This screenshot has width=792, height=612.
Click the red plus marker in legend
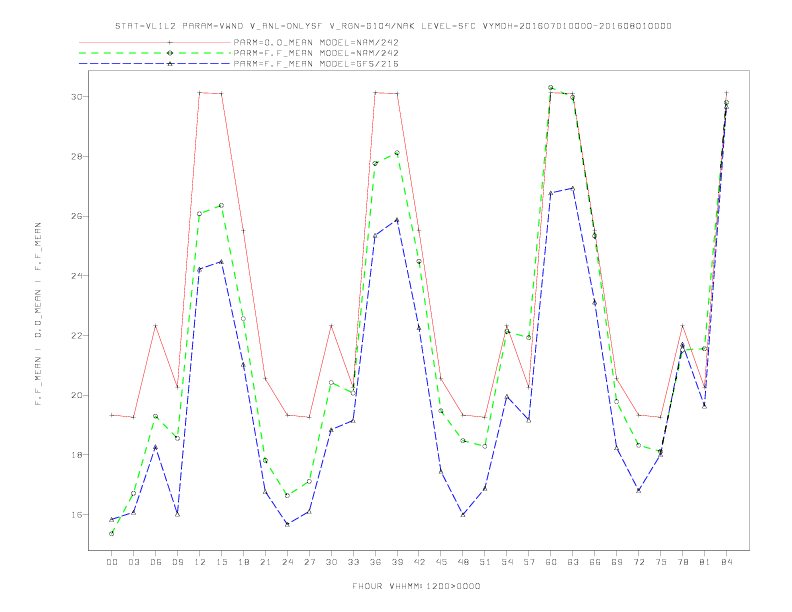click(x=170, y=42)
